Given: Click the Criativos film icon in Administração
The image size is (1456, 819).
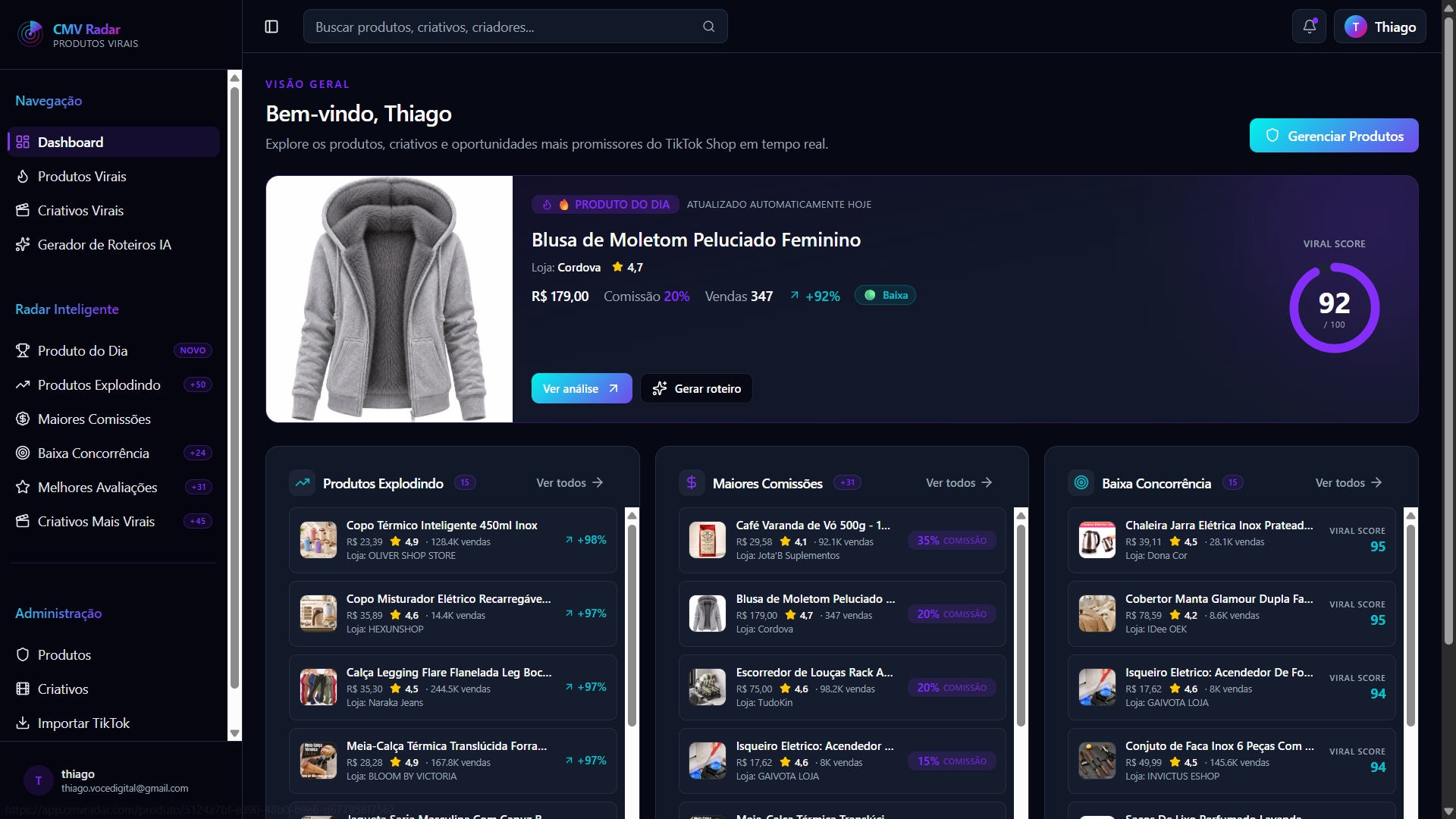Looking at the screenshot, I should (x=23, y=689).
